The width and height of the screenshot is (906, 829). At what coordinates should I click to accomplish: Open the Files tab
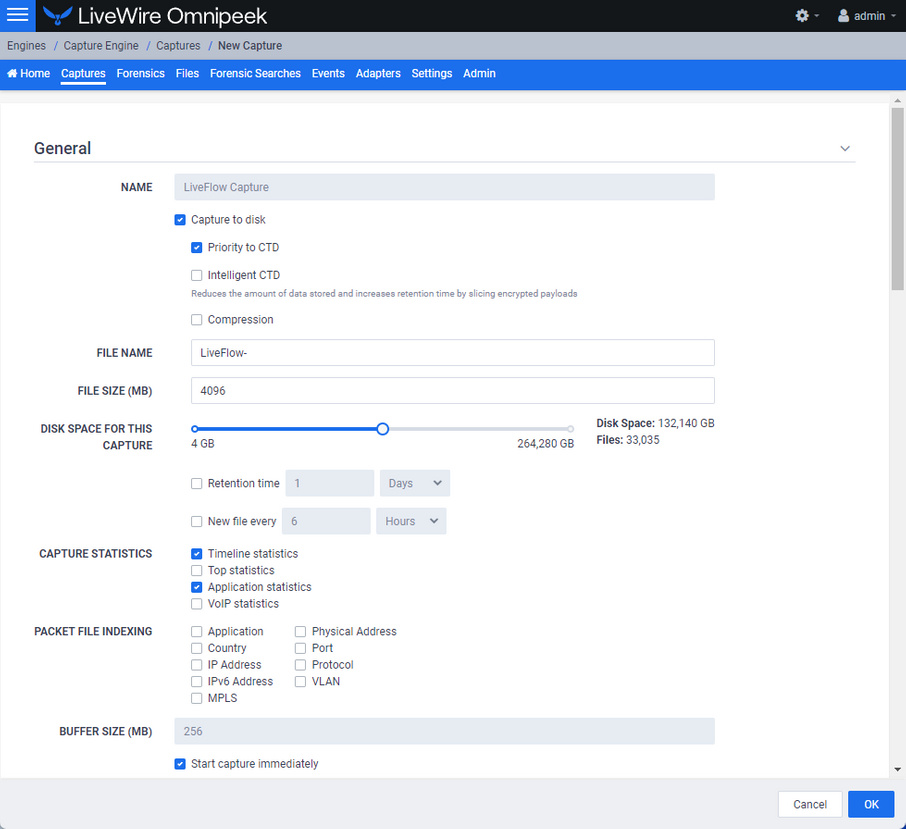tap(187, 73)
